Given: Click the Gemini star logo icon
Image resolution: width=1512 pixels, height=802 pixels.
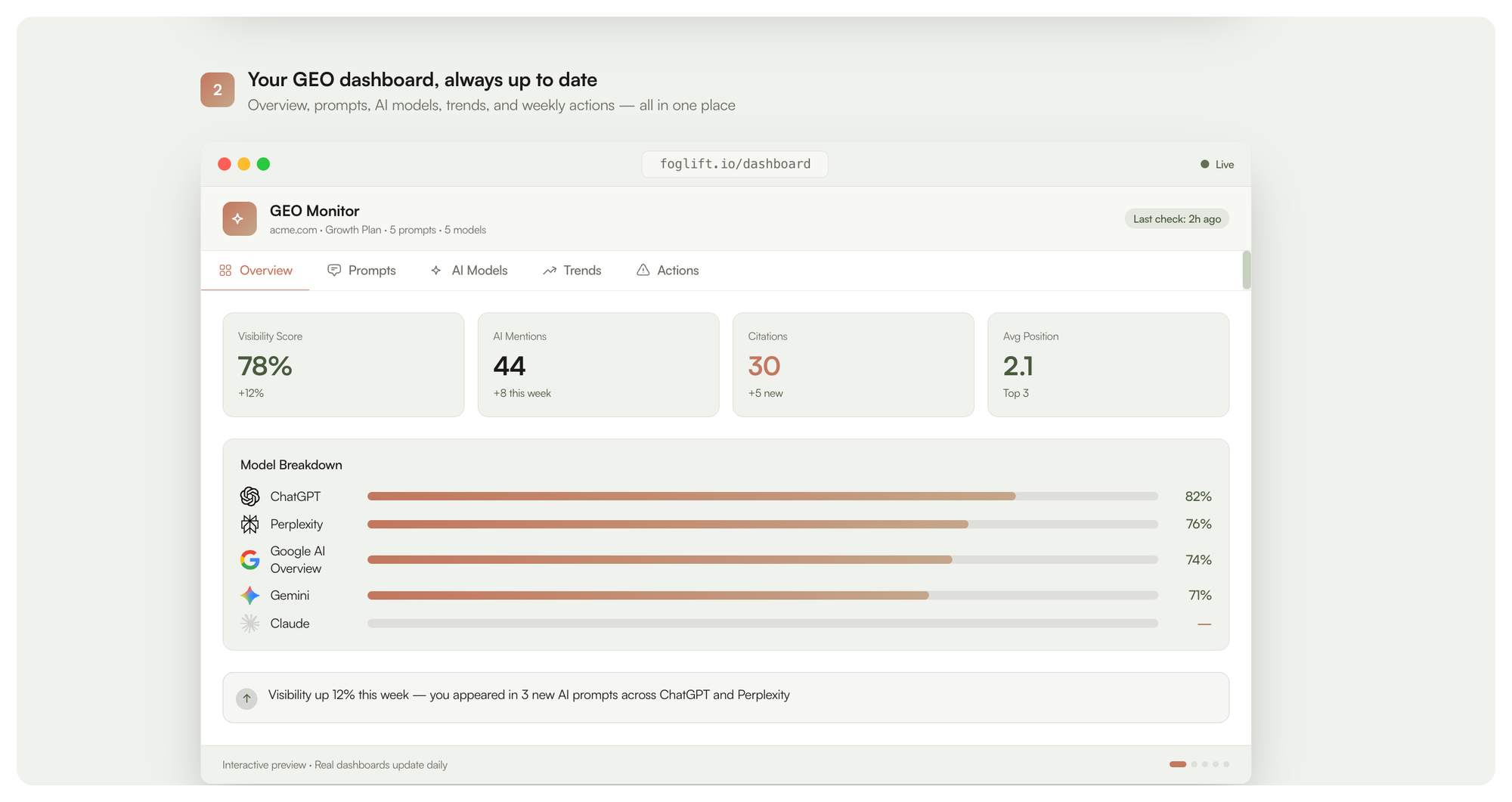Looking at the screenshot, I should (249, 595).
